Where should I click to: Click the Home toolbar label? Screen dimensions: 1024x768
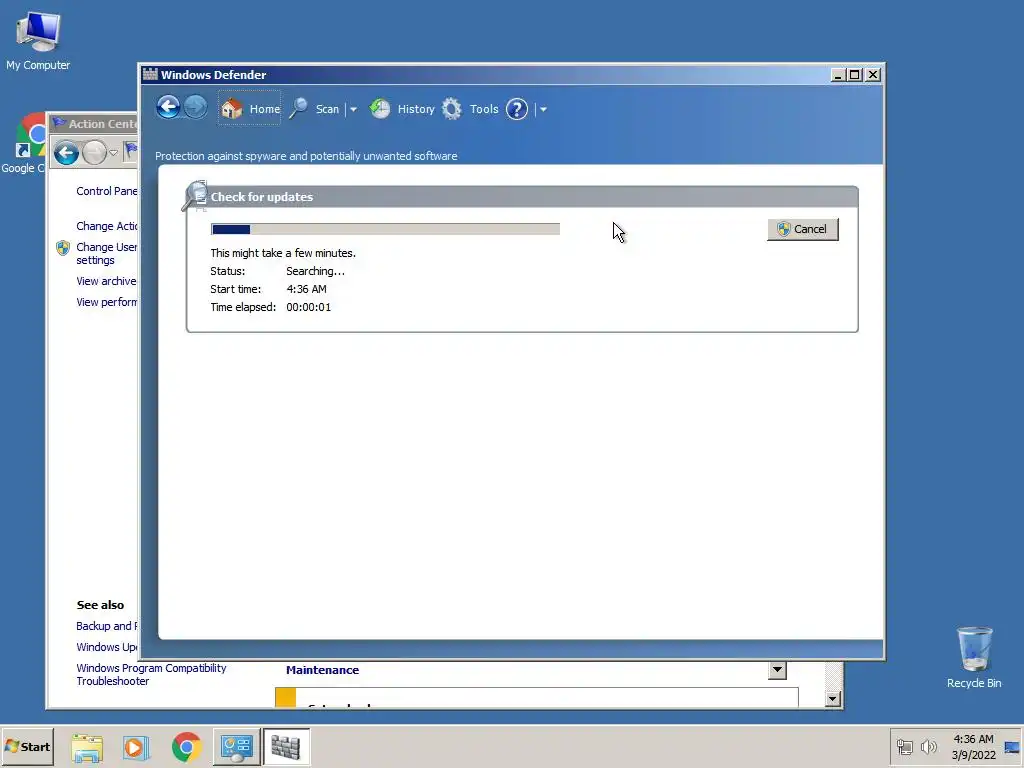[x=264, y=109]
